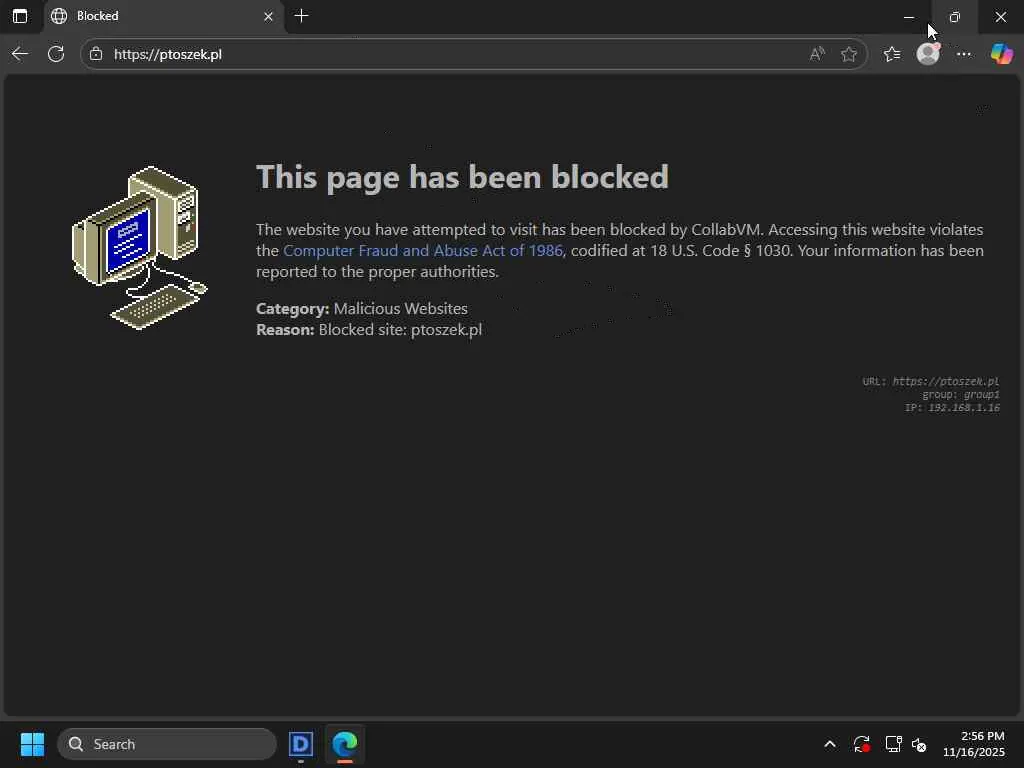Click the taskbar Search box

[167, 744]
